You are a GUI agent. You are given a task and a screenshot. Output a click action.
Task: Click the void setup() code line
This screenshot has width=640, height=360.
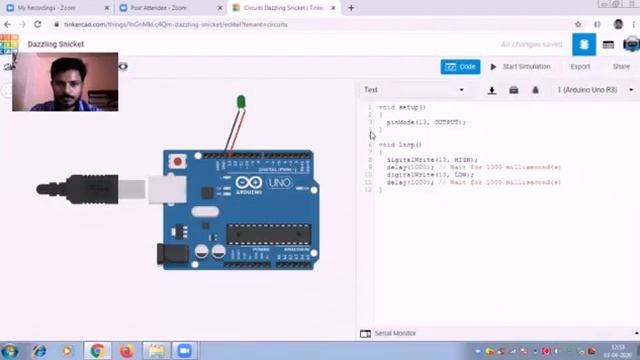(402, 107)
